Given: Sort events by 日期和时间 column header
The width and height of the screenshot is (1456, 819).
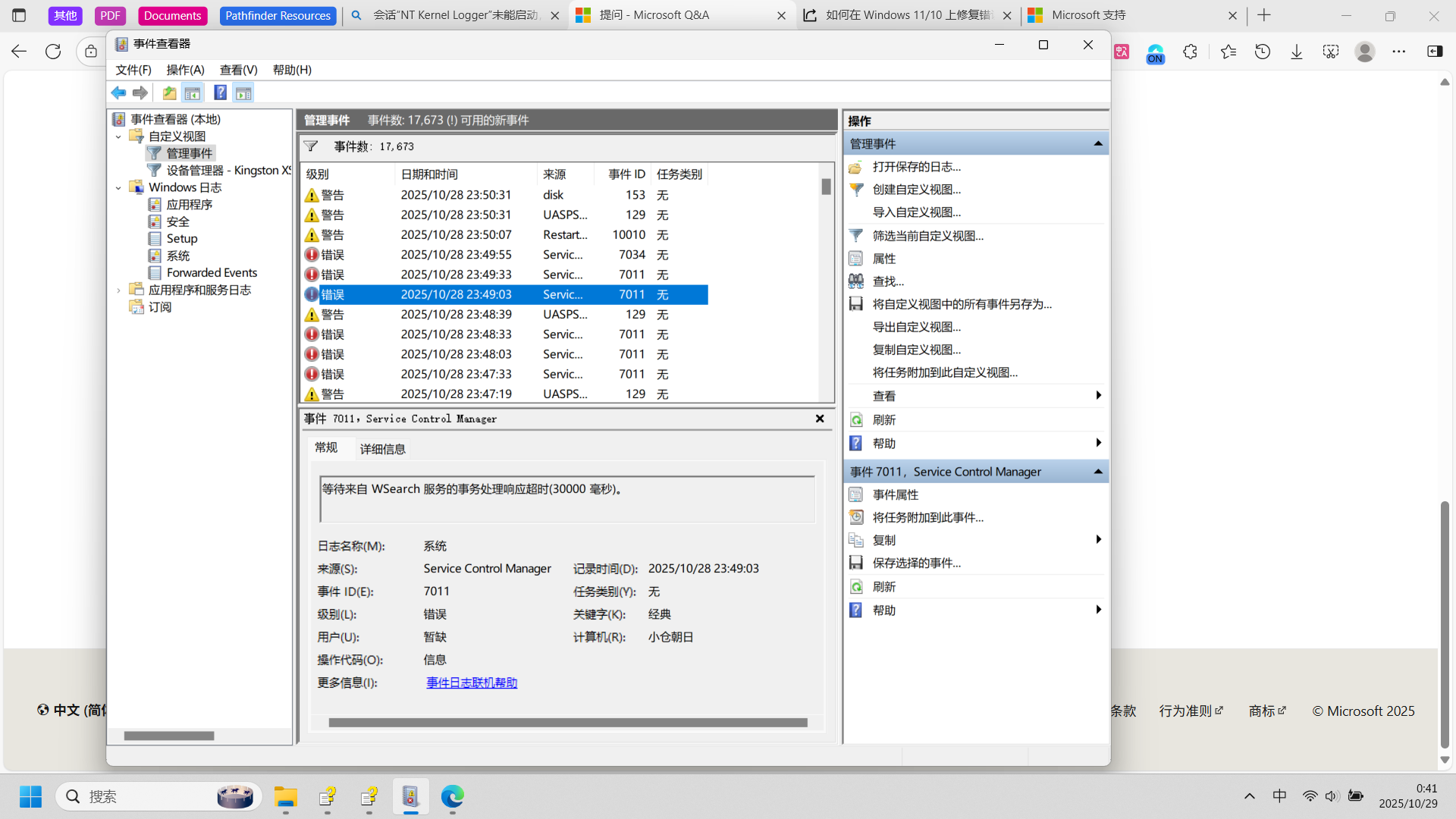Looking at the screenshot, I should (465, 174).
